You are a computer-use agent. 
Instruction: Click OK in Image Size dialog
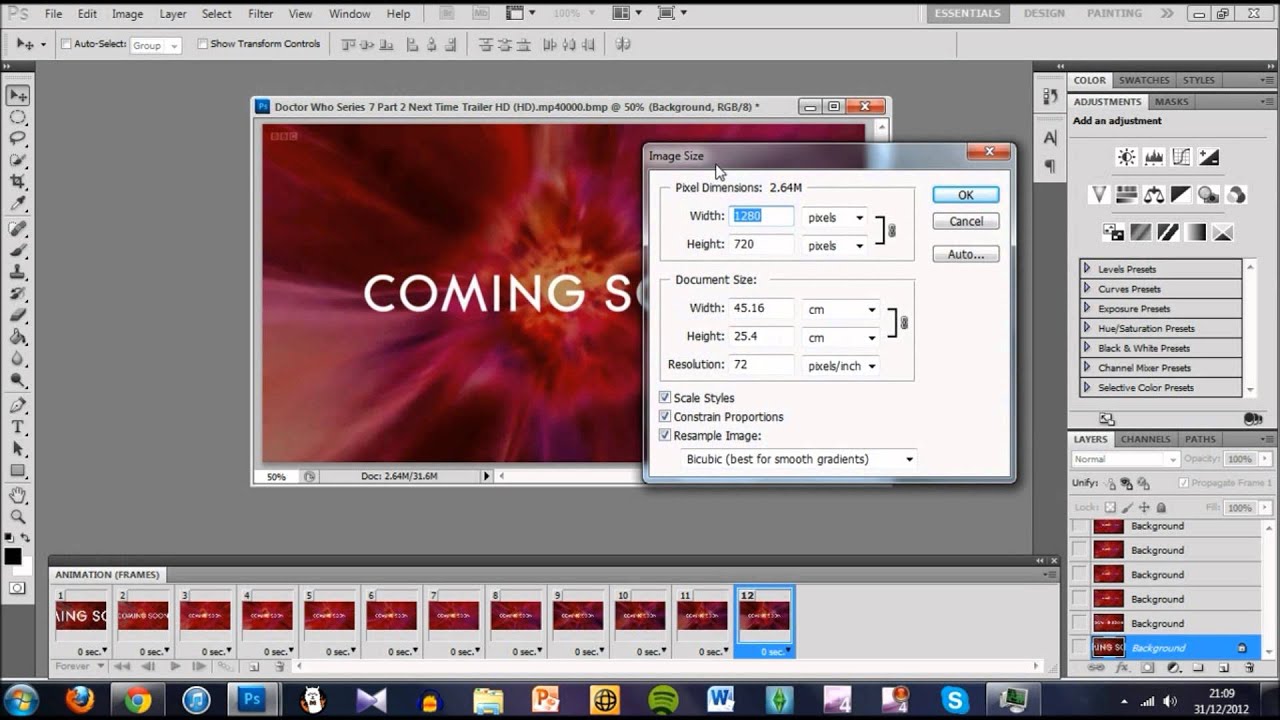click(x=965, y=195)
